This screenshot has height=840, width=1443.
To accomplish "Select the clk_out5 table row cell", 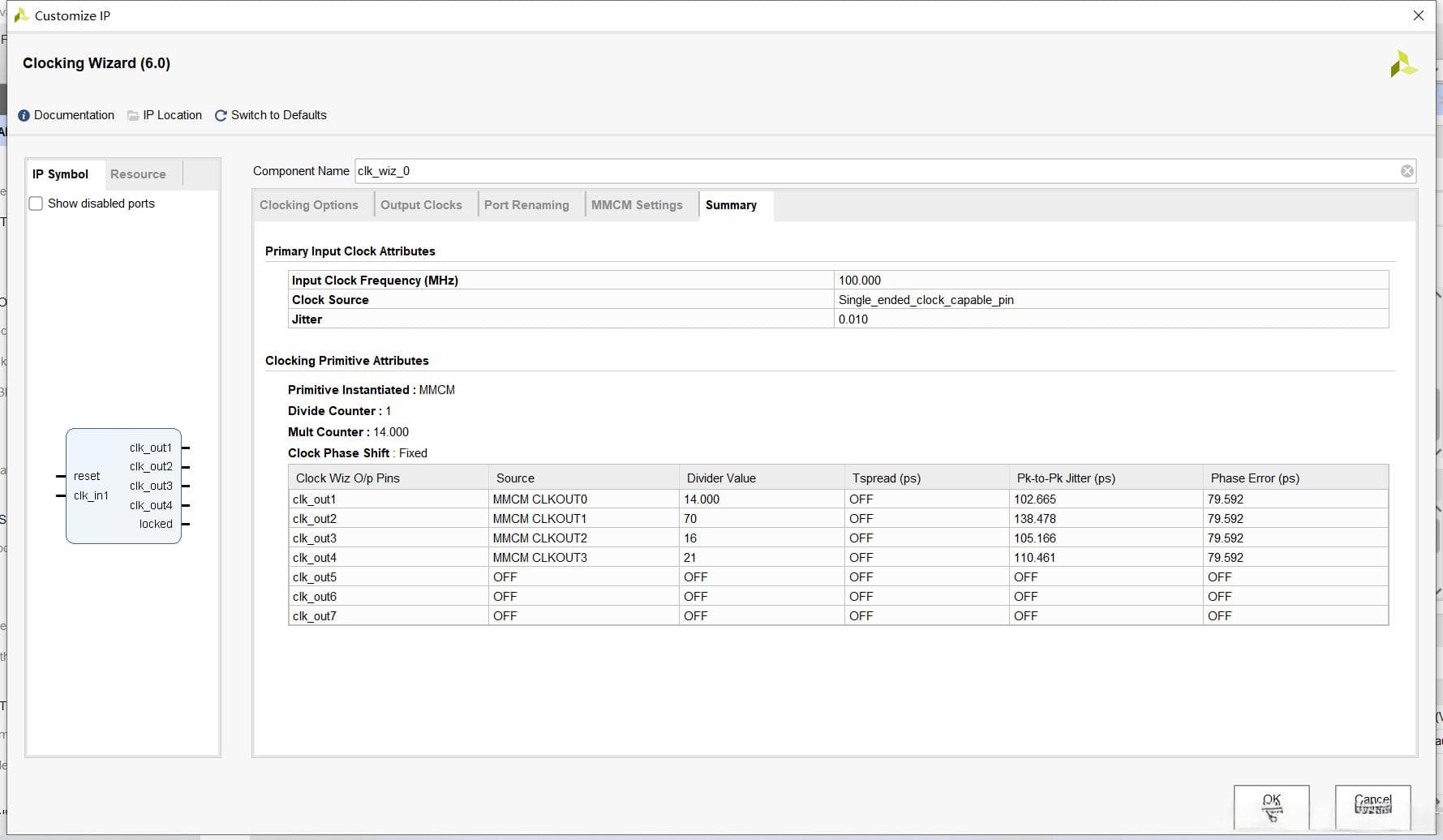I will pyautogui.click(x=388, y=577).
